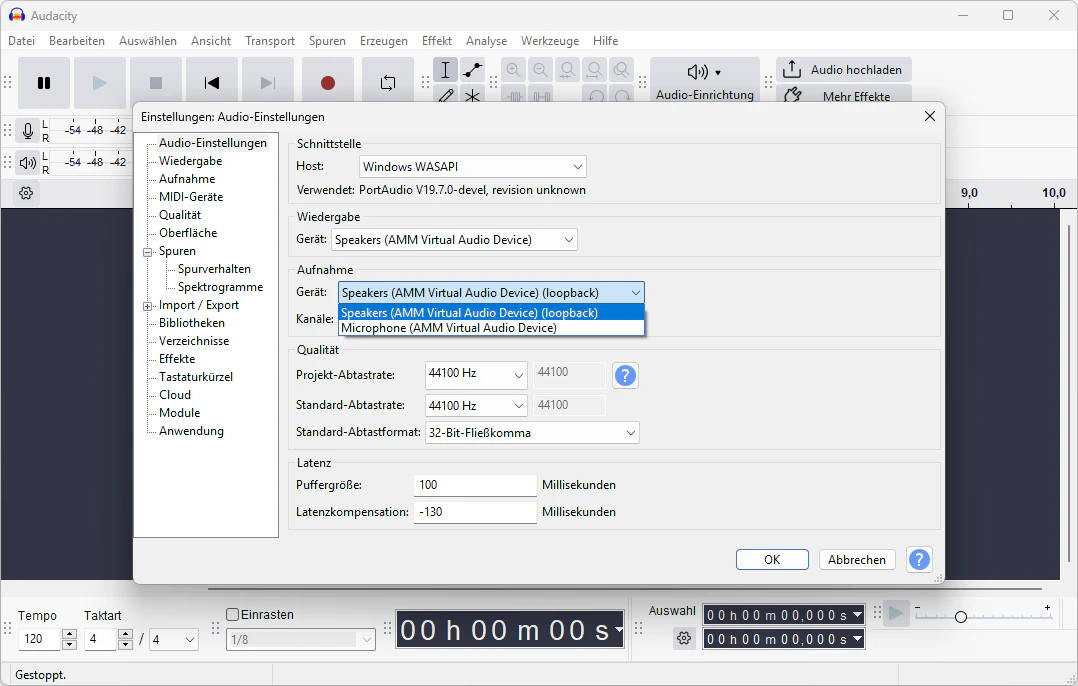Confirm settings with the OK button
Image resolution: width=1078 pixels, height=686 pixels.
[x=772, y=560]
